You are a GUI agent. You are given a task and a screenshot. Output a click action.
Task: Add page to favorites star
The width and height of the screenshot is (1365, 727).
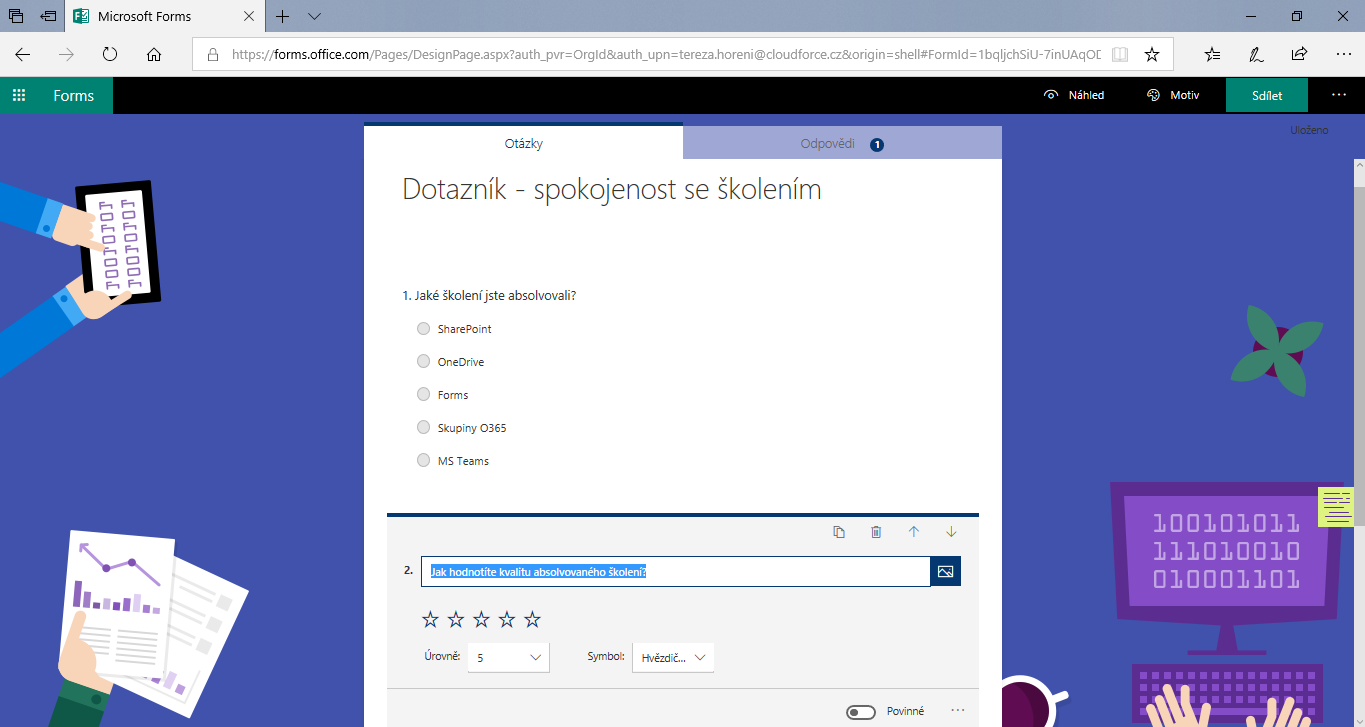click(x=1152, y=54)
